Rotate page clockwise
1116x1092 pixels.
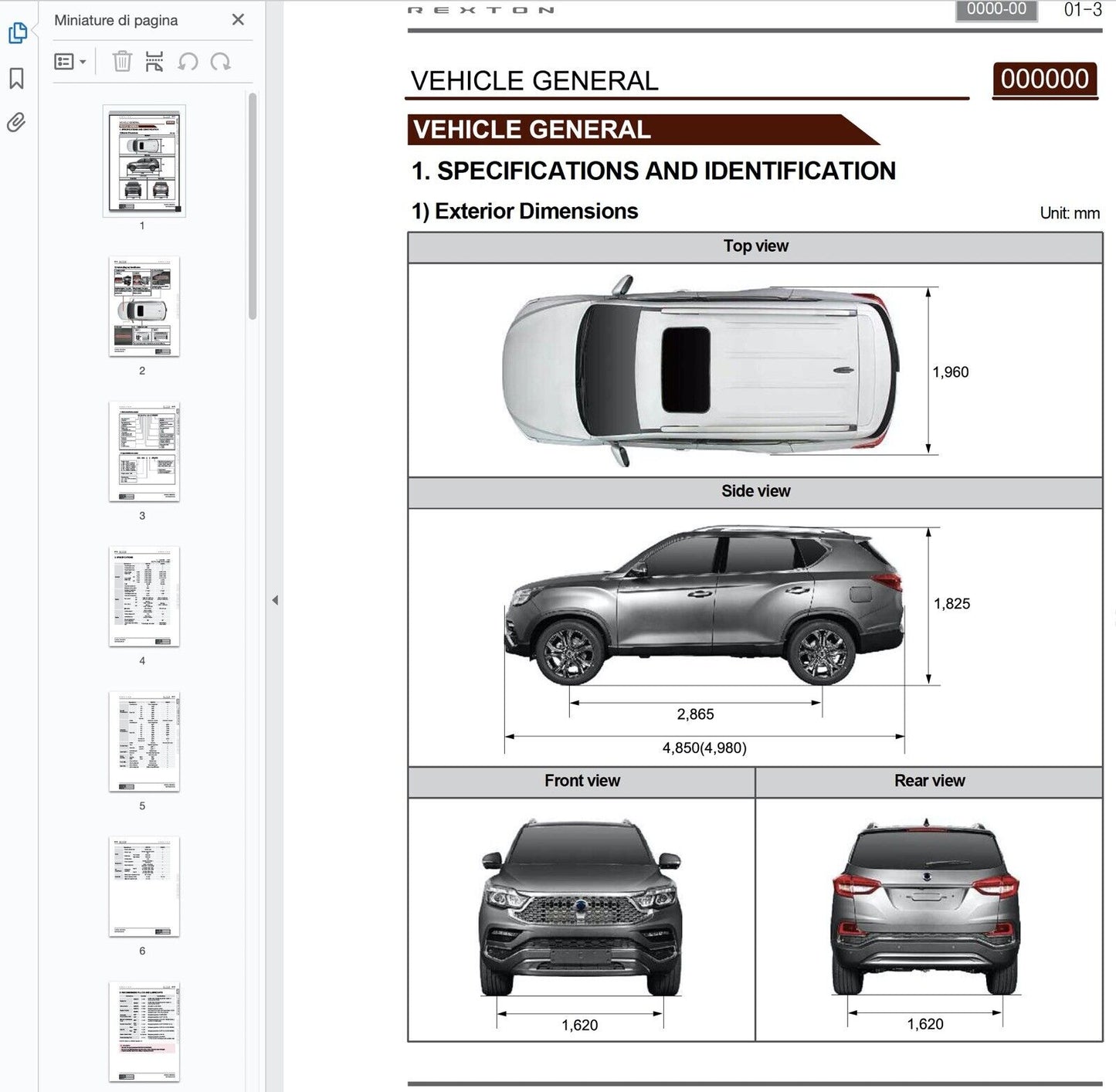pos(221,62)
